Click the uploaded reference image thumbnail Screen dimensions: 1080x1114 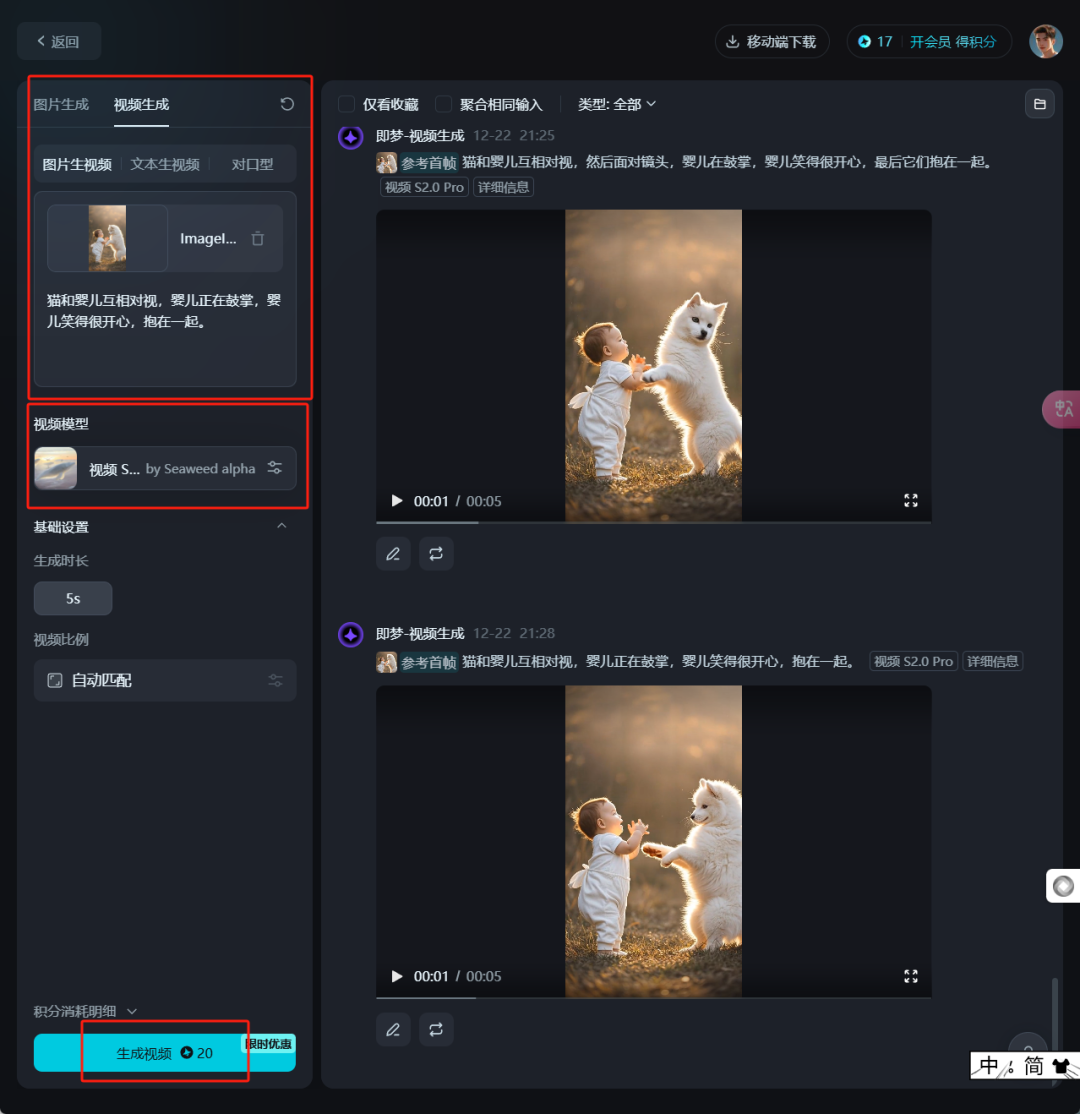107,238
